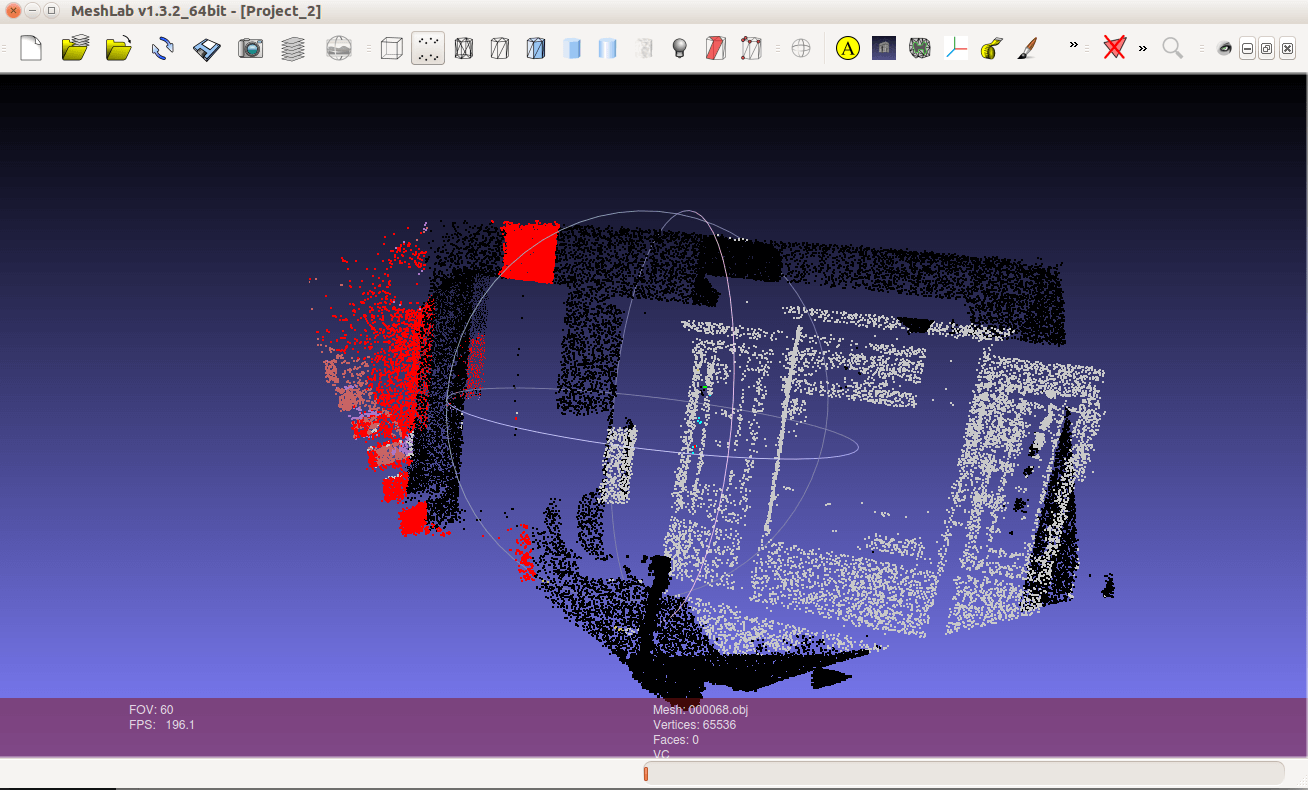Image resolution: width=1308 pixels, height=790 pixels.
Task: Create a new empty project
Action: click(31, 48)
